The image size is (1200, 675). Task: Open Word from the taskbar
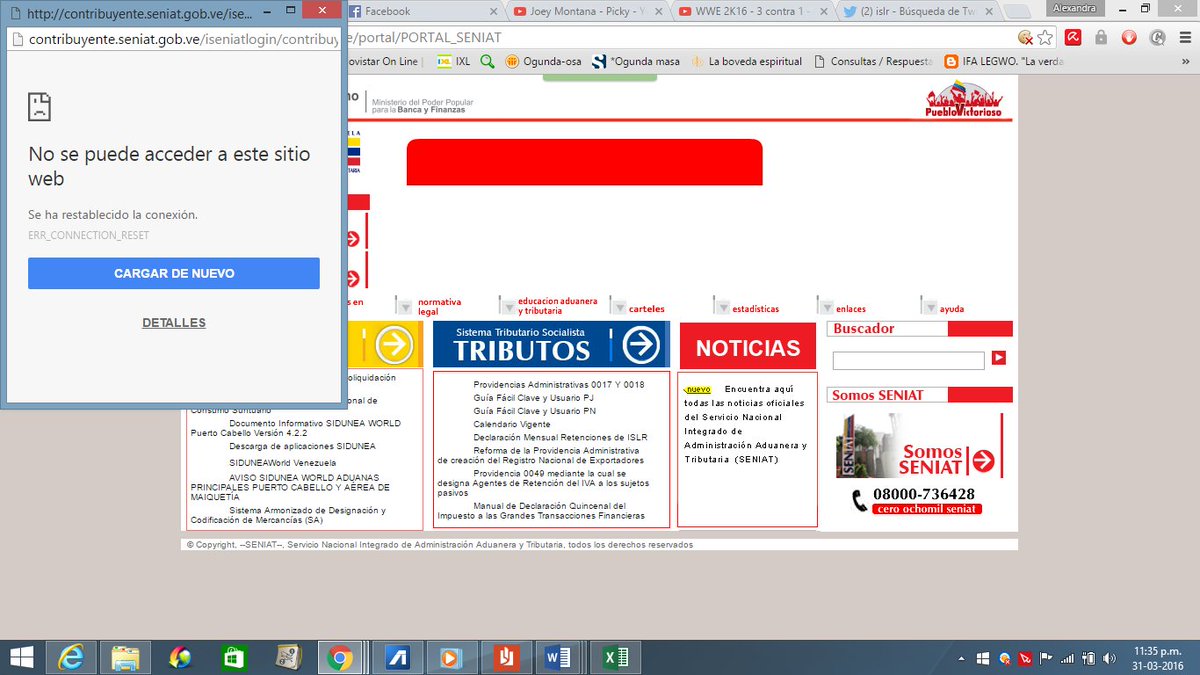(x=556, y=657)
